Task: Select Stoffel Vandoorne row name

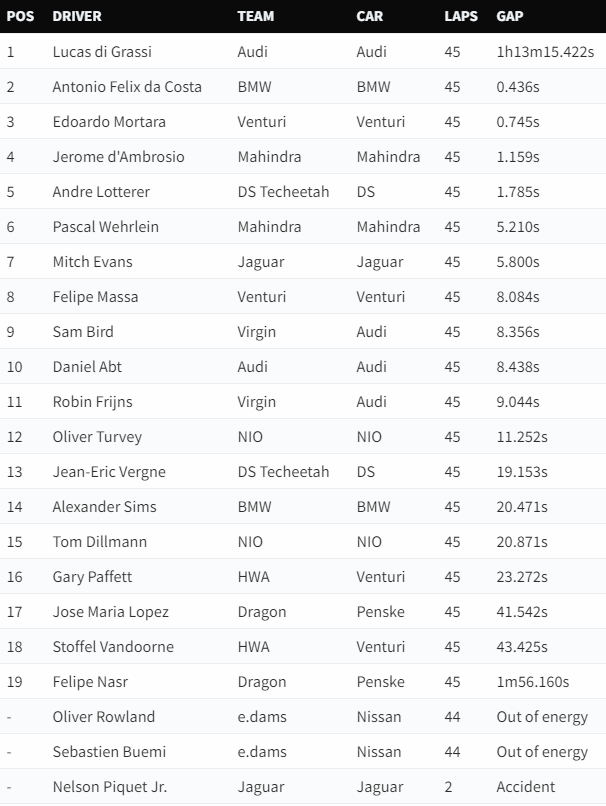Action: pos(113,647)
